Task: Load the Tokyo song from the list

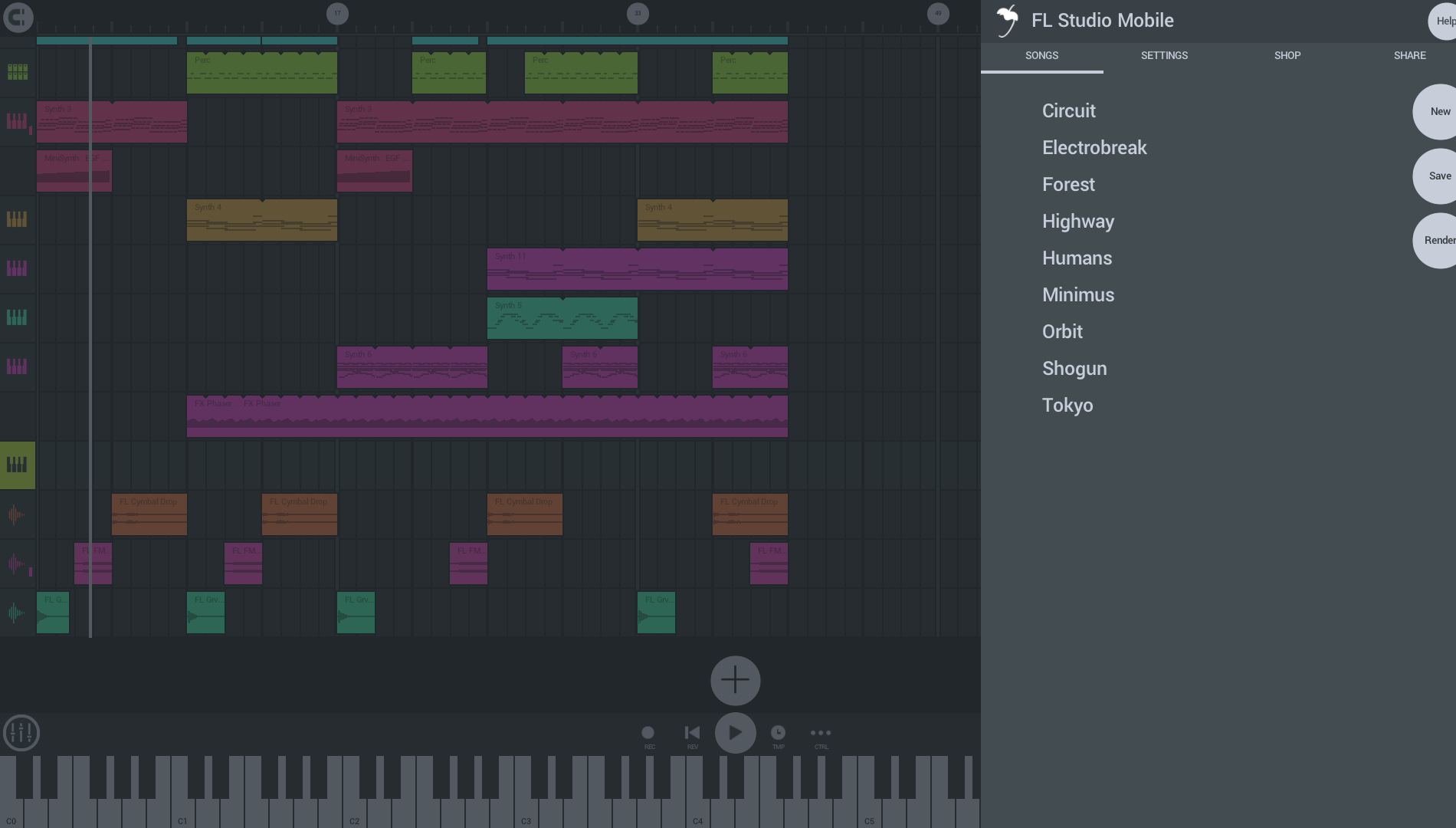Action: (1067, 405)
